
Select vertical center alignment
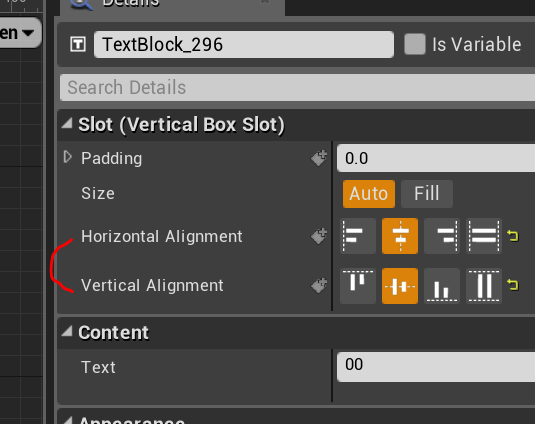[400, 286]
